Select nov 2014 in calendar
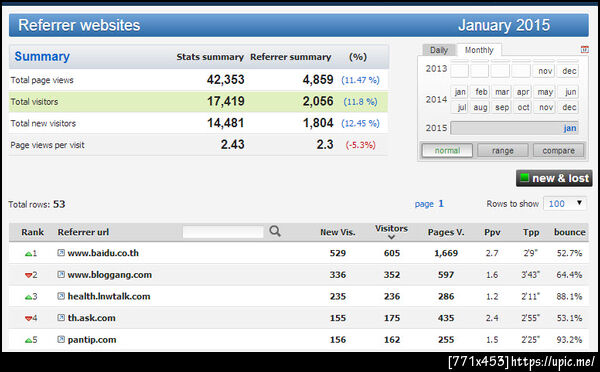This screenshot has height=372, width=600. click(x=545, y=107)
